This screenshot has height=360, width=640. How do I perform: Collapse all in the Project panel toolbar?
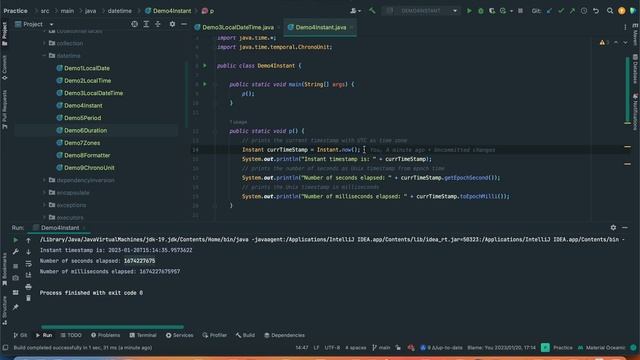coord(158,24)
